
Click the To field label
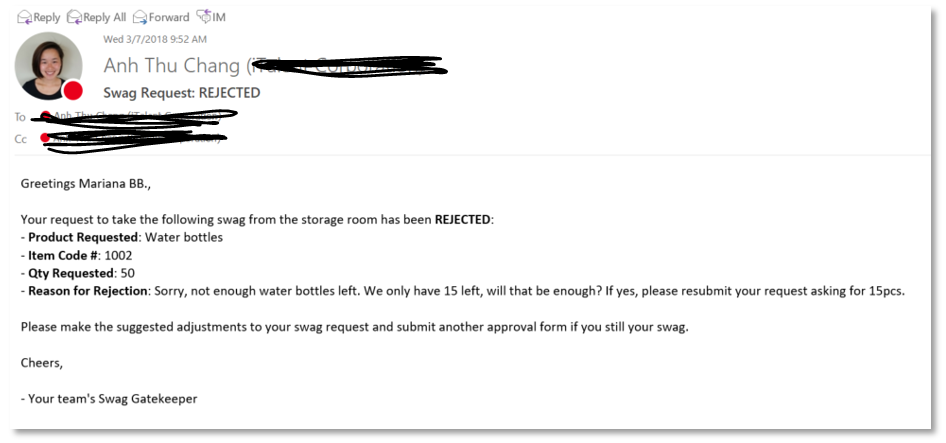[x=20, y=117]
